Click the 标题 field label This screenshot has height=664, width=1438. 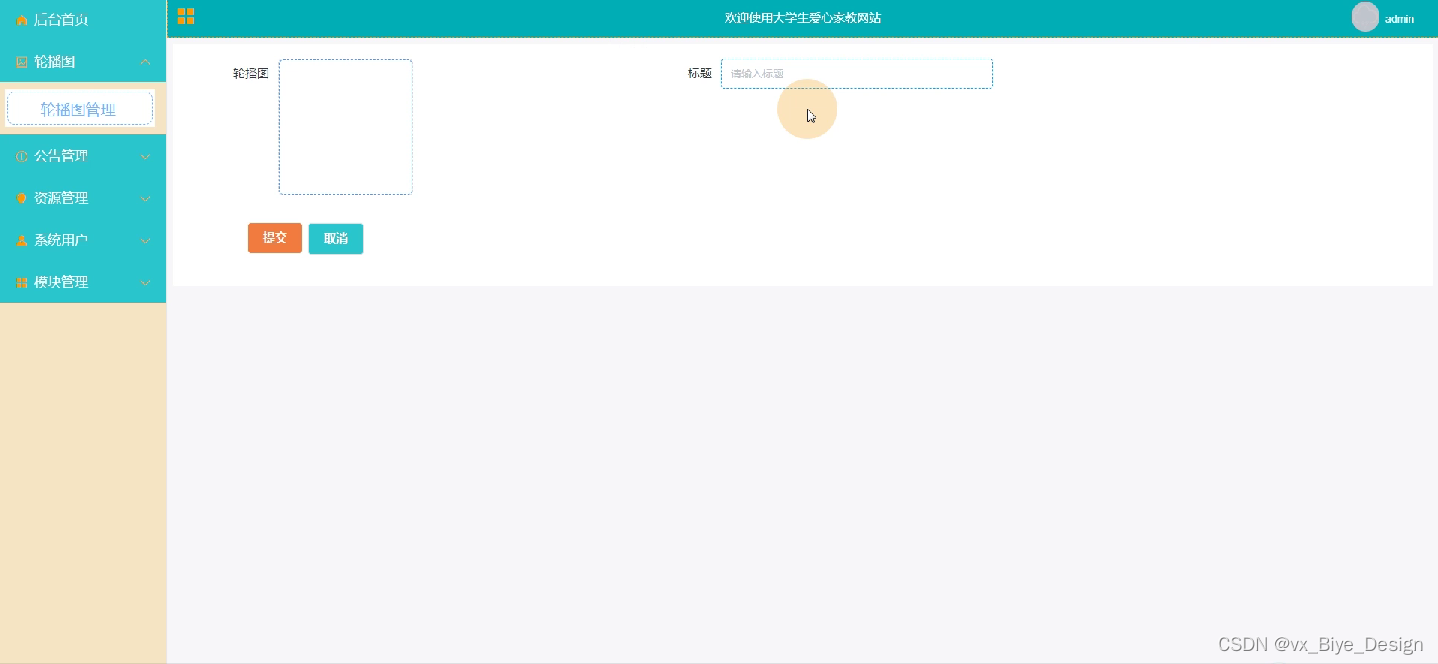coord(700,73)
